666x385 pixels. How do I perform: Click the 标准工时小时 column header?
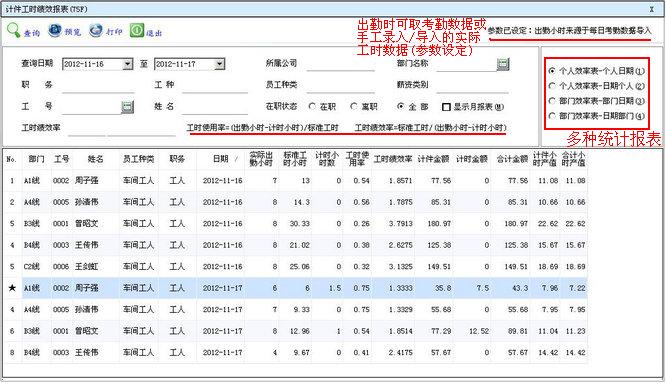tap(295, 159)
